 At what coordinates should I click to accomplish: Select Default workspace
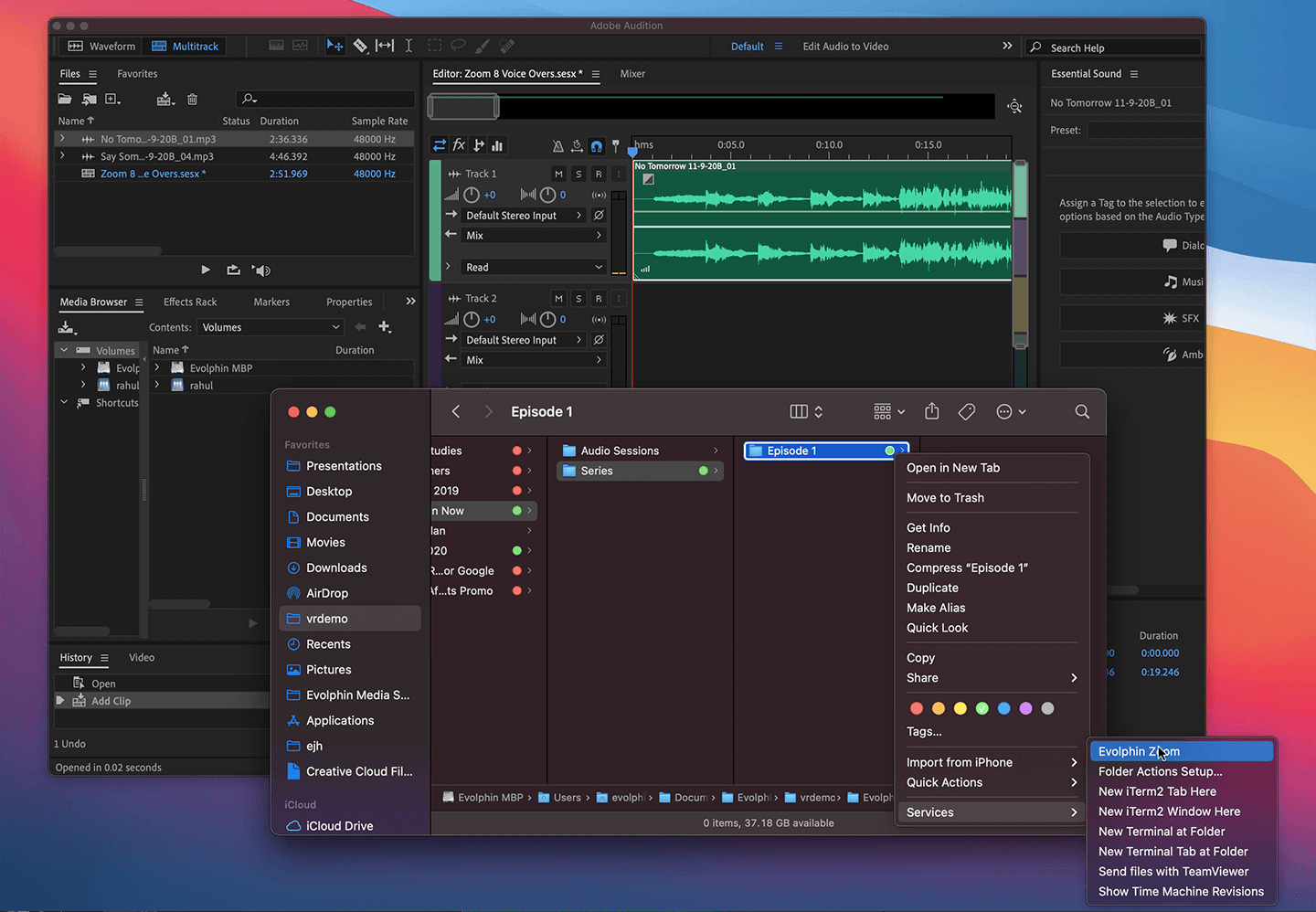(747, 47)
